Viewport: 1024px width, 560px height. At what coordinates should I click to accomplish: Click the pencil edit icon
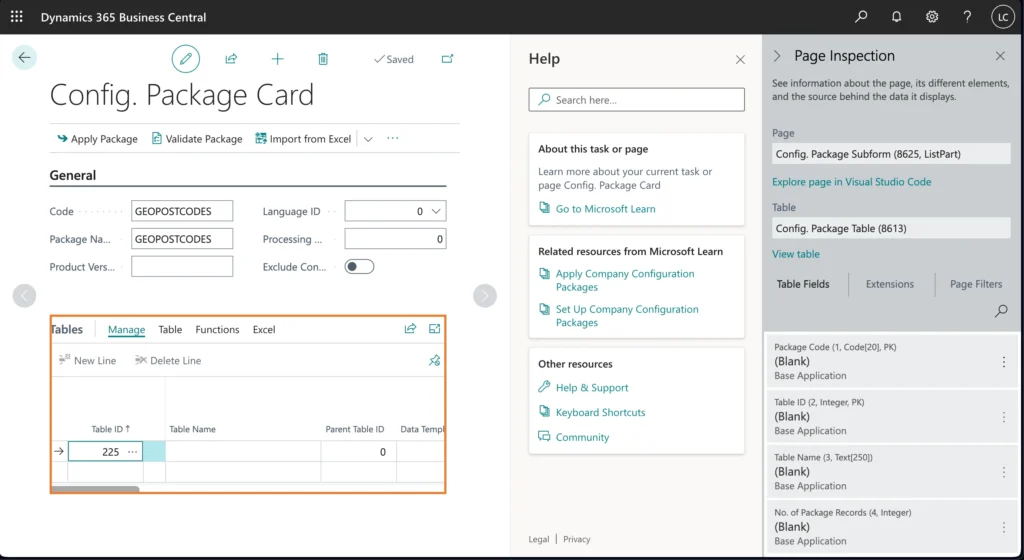185,59
